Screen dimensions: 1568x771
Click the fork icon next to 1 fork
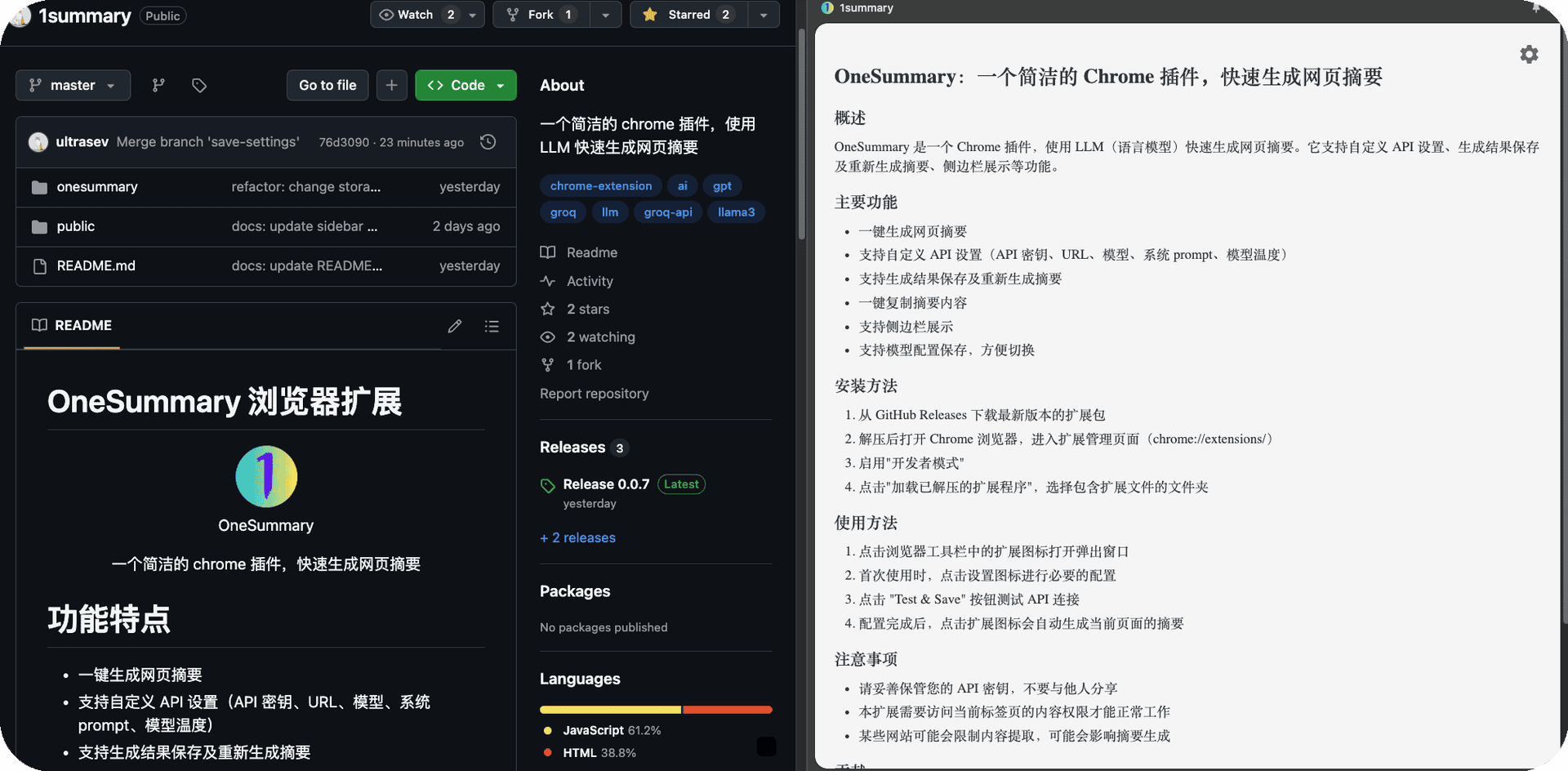tap(548, 365)
